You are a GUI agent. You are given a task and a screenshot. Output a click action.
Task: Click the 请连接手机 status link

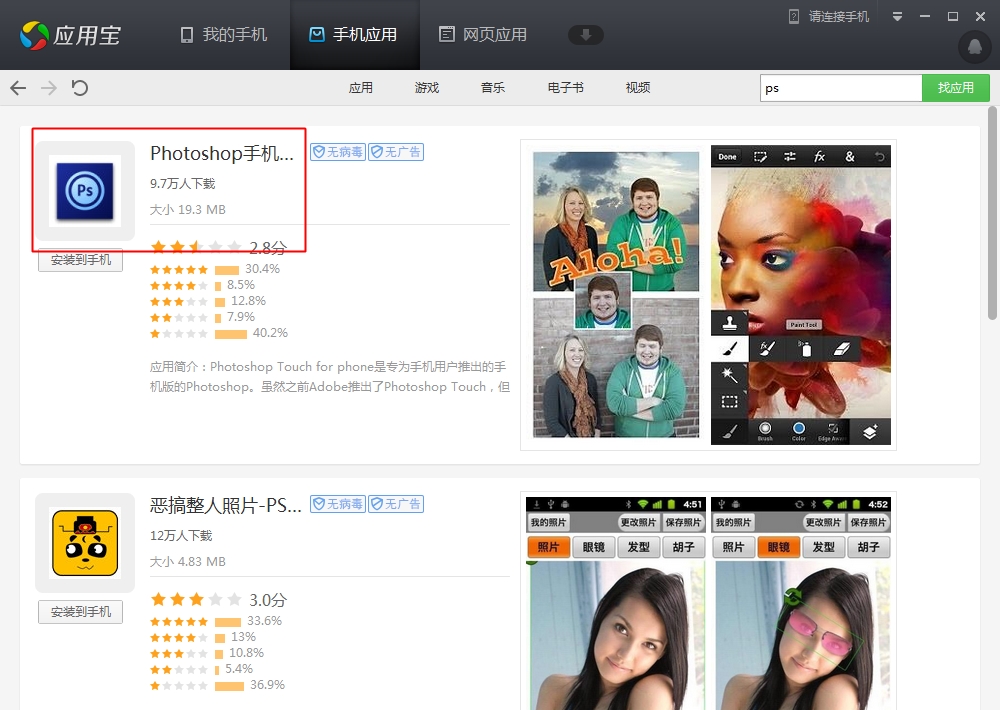pyautogui.click(x=829, y=17)
